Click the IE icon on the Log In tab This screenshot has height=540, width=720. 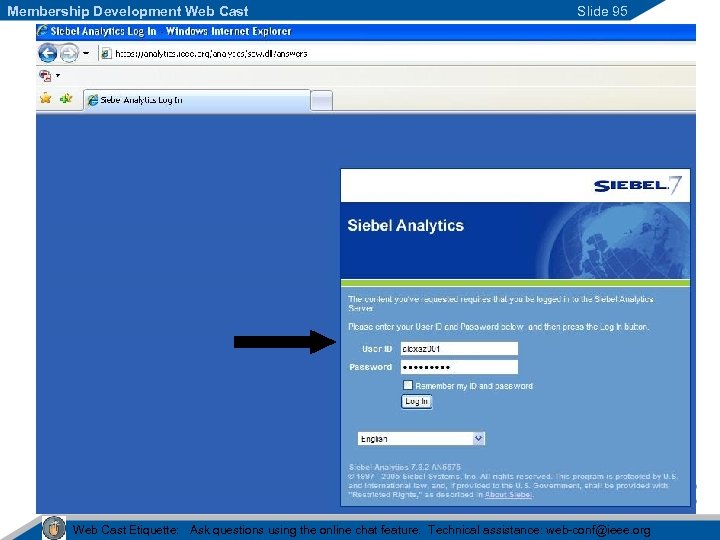93,100
